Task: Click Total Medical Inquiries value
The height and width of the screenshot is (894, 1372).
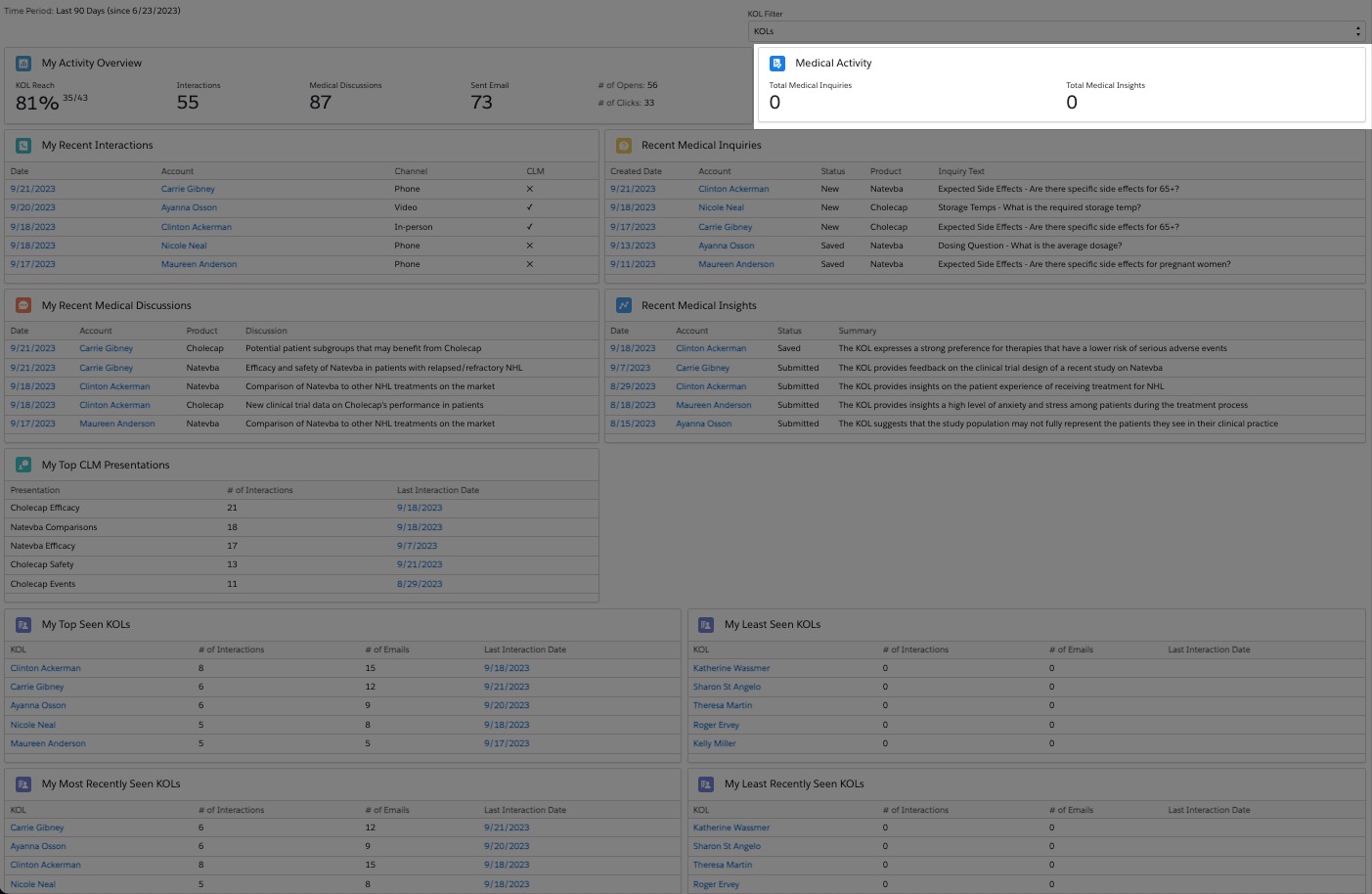Action: tap(775, 103)
